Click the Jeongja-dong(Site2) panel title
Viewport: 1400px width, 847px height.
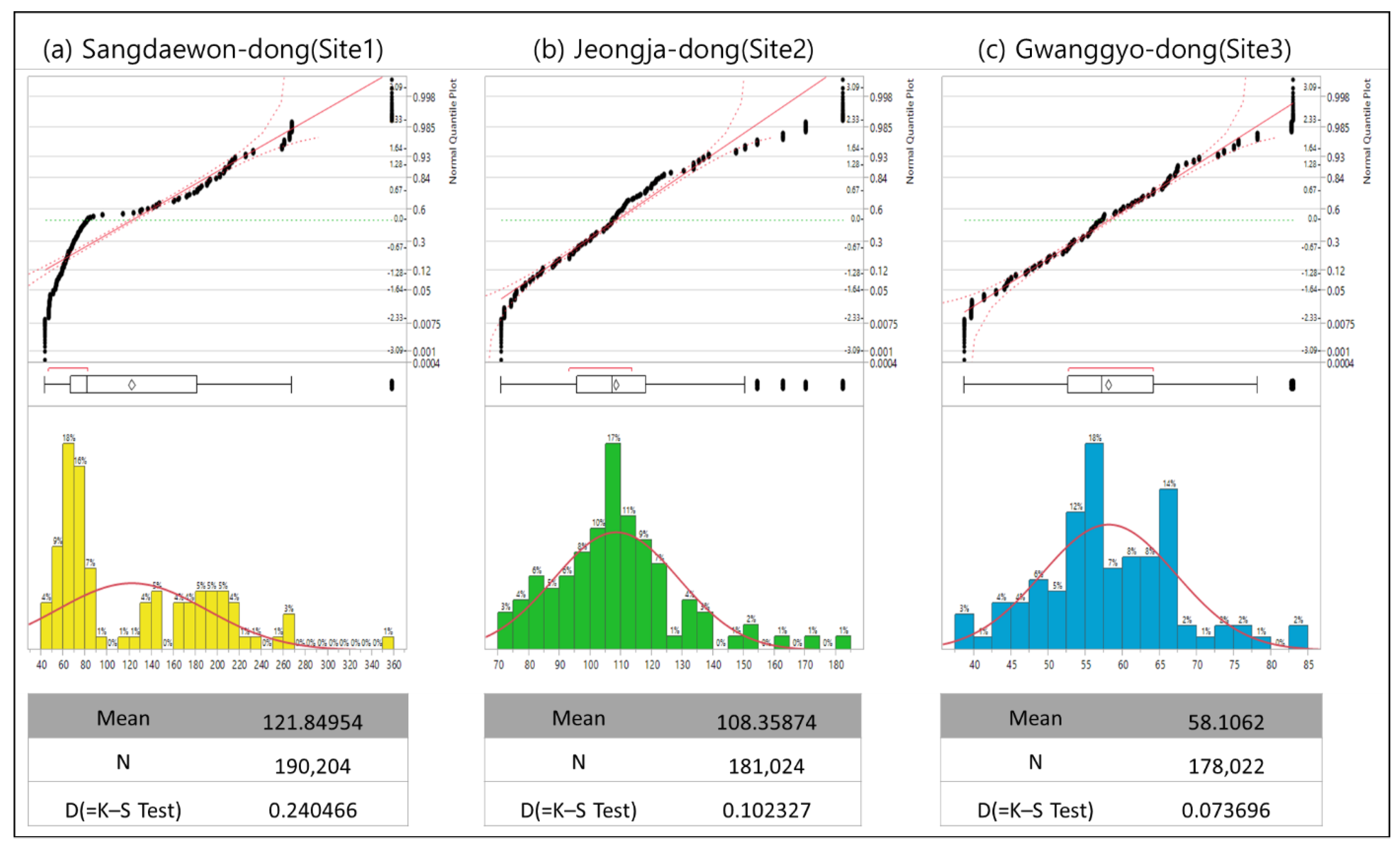pos(673,50)
